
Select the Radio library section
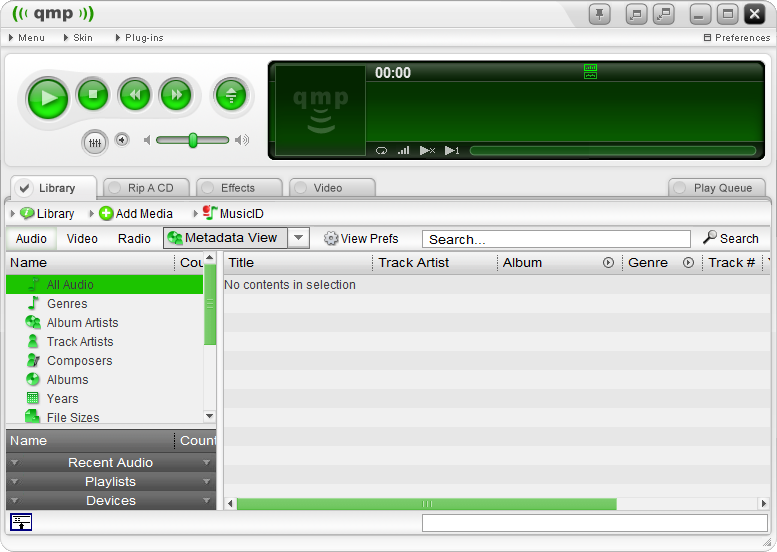134,238
